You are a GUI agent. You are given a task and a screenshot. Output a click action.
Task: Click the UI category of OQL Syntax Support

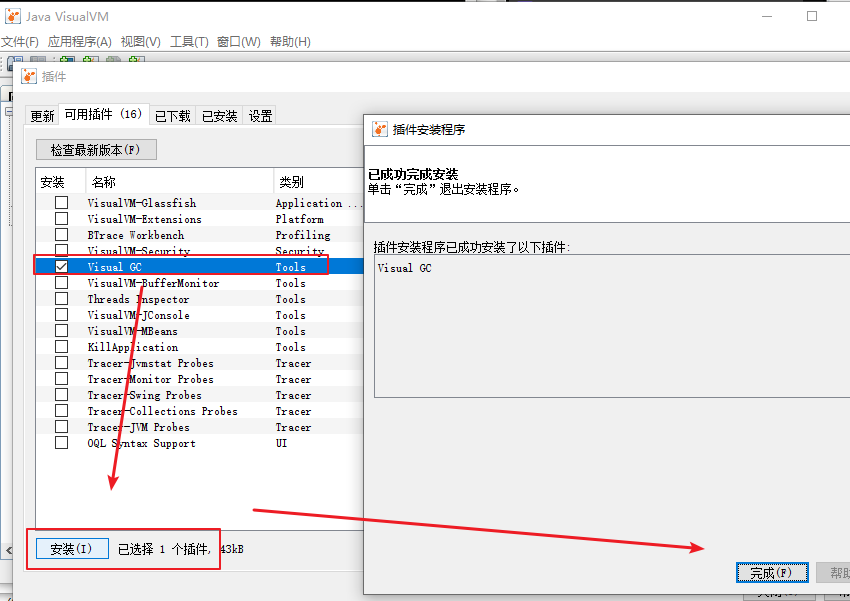pos(281,443)
